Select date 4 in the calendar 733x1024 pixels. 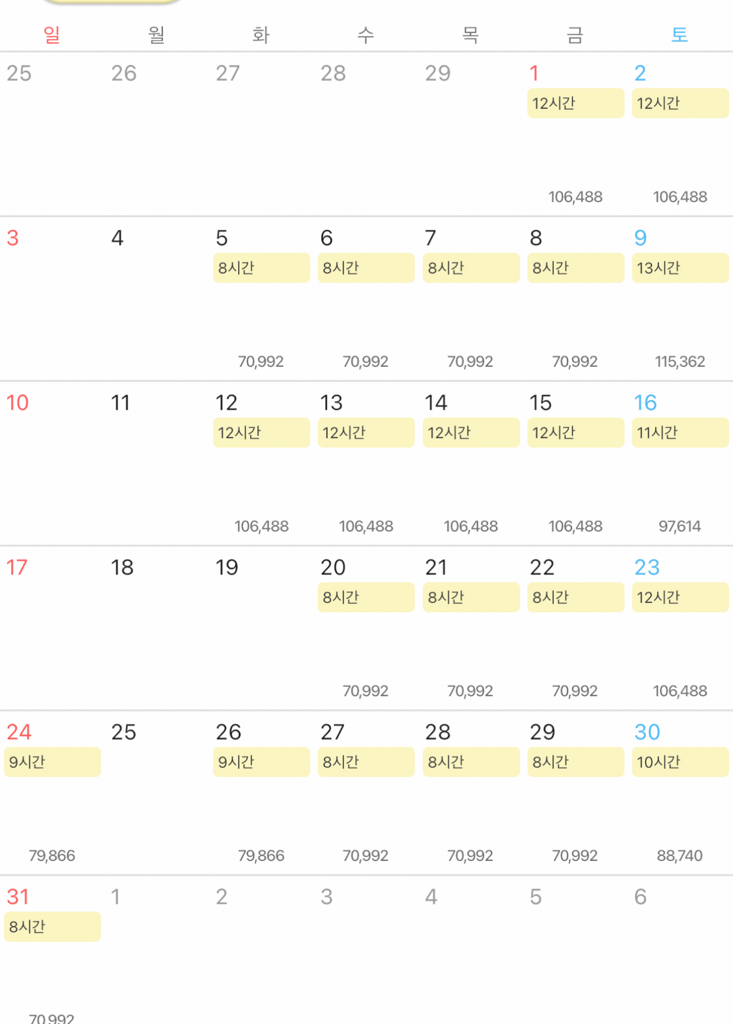(x=118, y=238)
